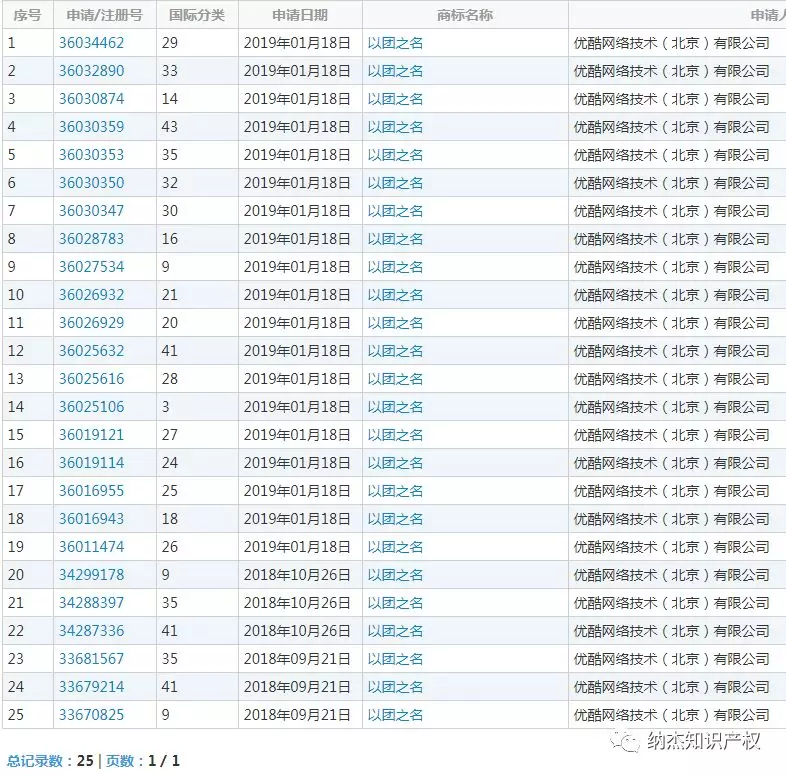Open application number 36030359
Viewport: 786px width, 775px height.
[x=91, y=127]
